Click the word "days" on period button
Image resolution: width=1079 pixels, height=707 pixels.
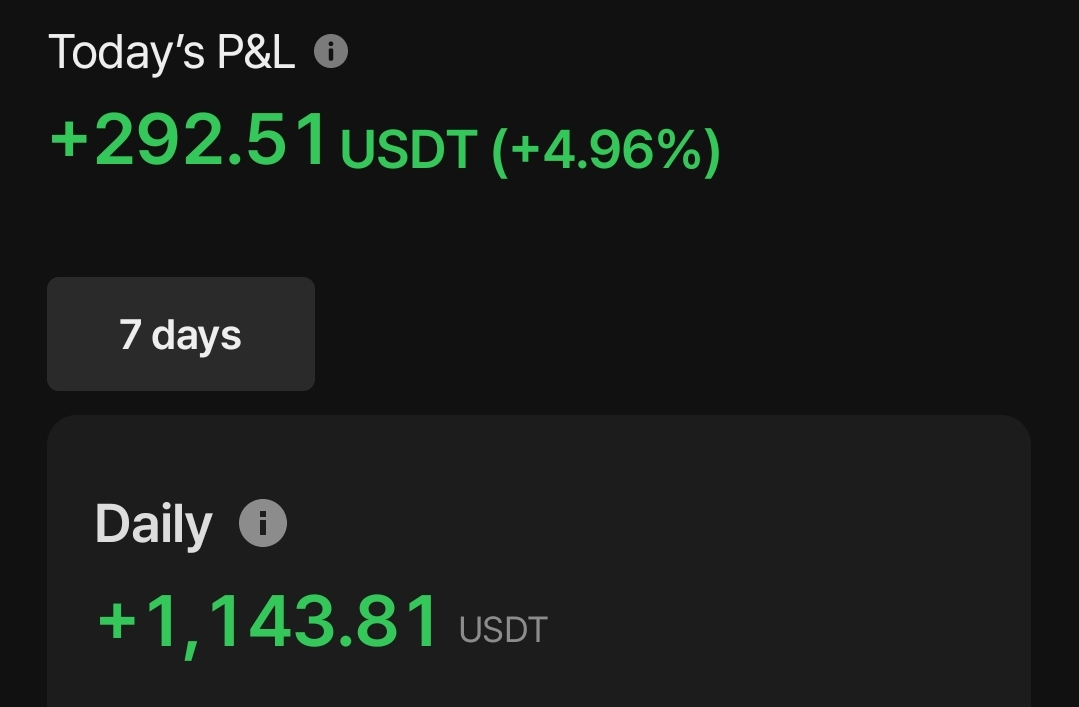coord(196,335)
